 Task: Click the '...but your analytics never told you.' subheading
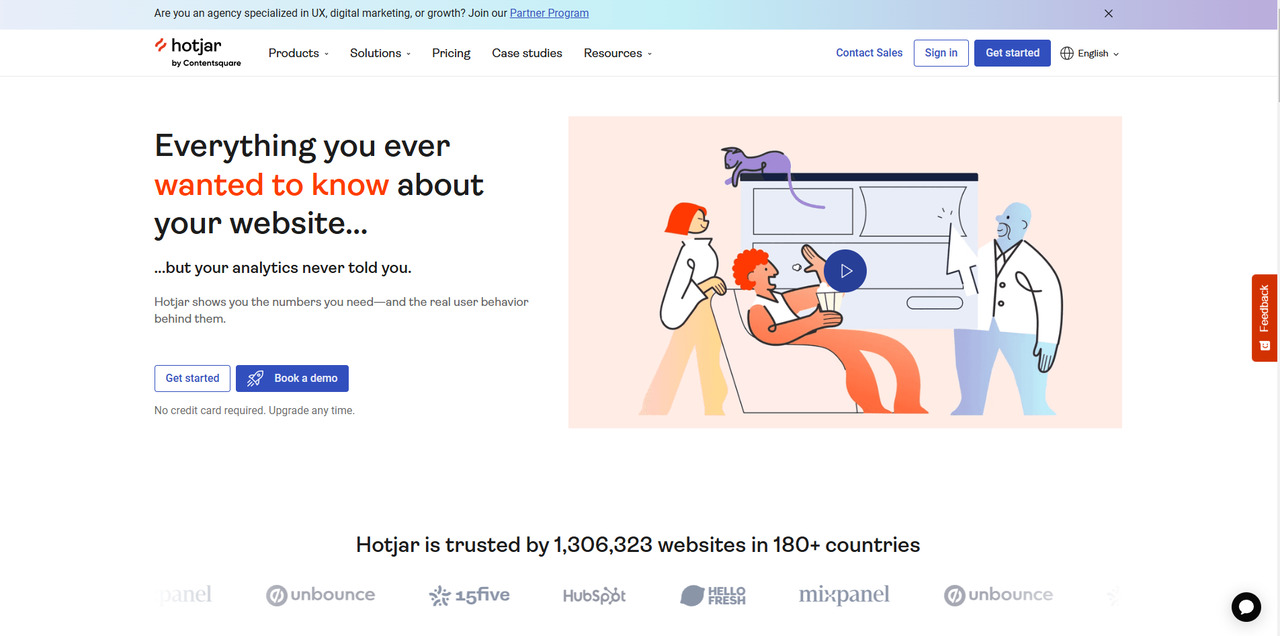click(x=283, y=268)
